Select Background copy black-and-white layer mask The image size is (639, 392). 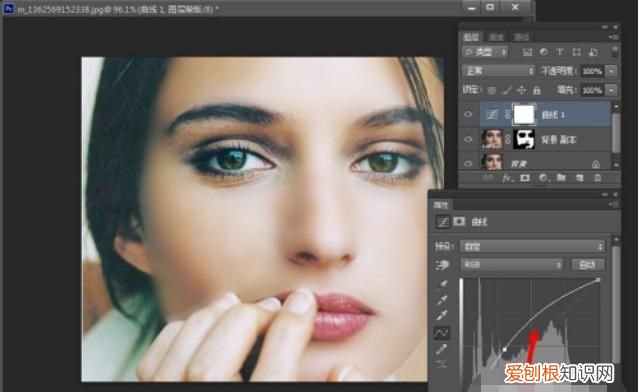[x=524, y=139]
